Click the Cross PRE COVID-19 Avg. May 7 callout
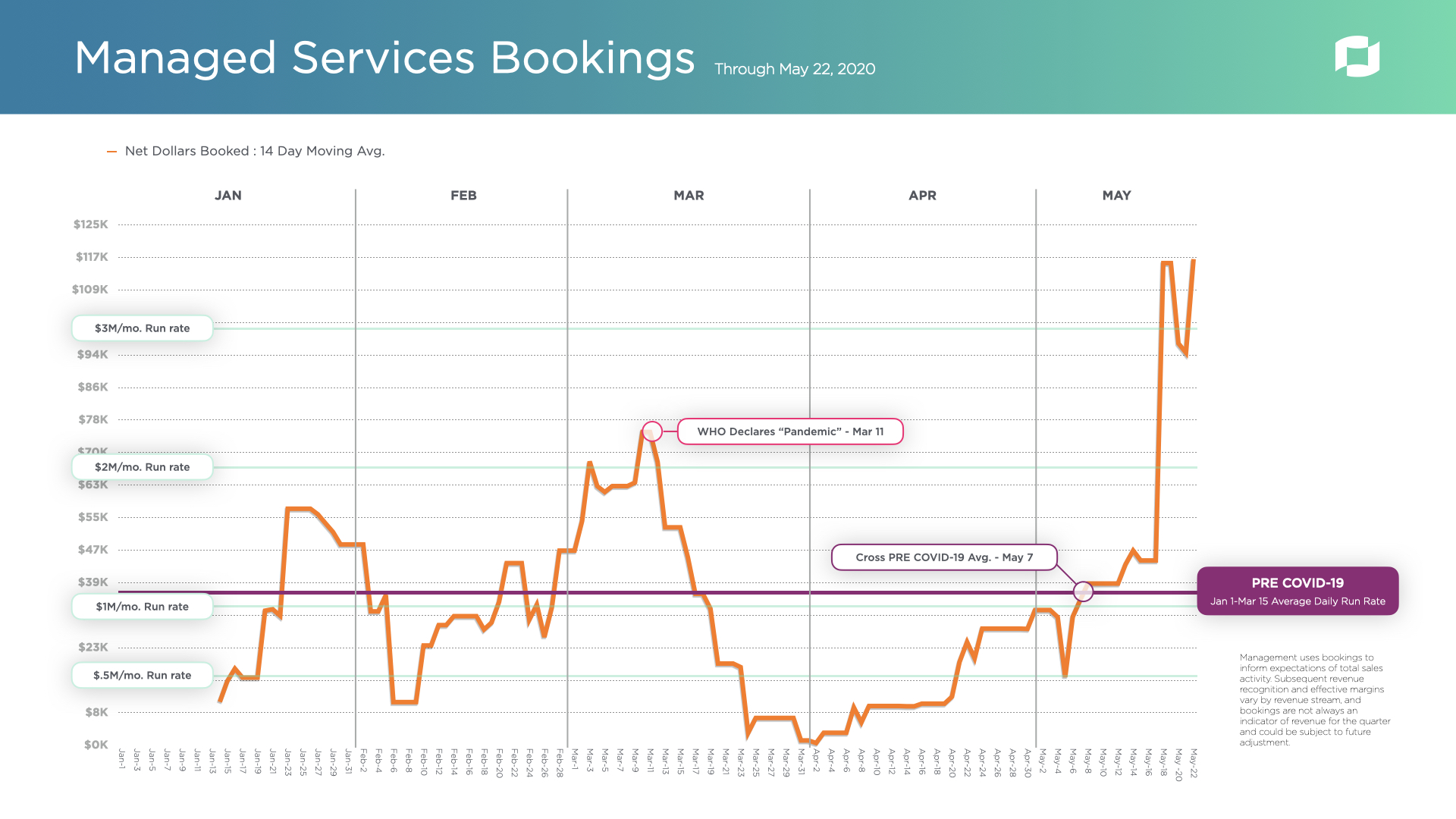 [x=943, y=557]
